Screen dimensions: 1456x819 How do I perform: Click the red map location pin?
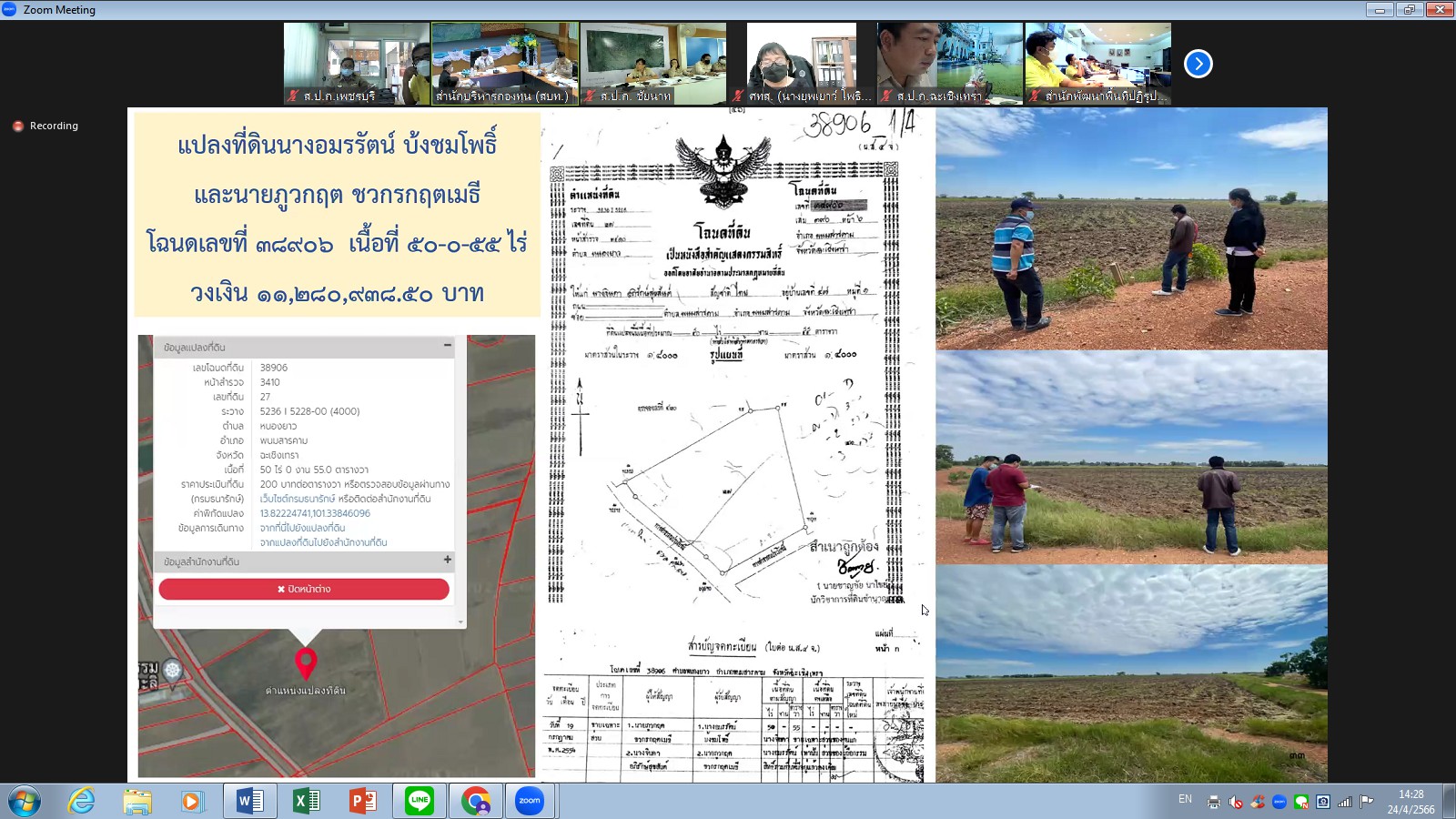[x=306, y=663]
